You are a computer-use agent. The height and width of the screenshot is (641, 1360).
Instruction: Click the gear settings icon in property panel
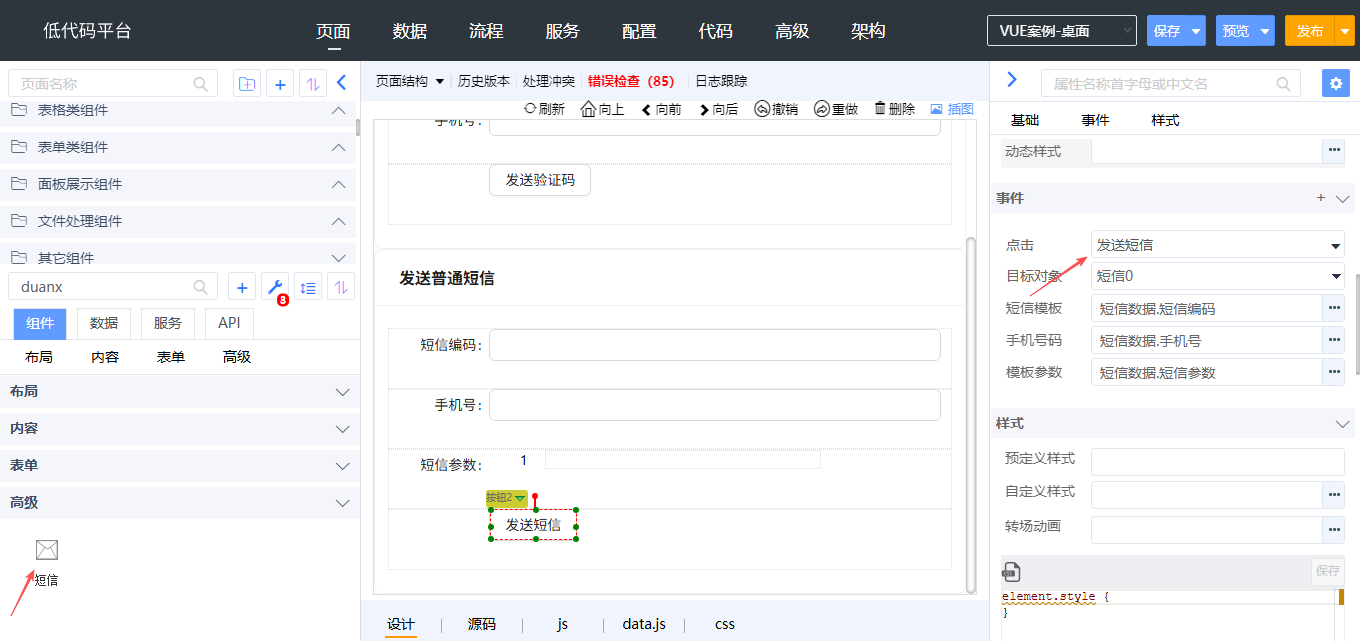click(x=1335, y=83)
